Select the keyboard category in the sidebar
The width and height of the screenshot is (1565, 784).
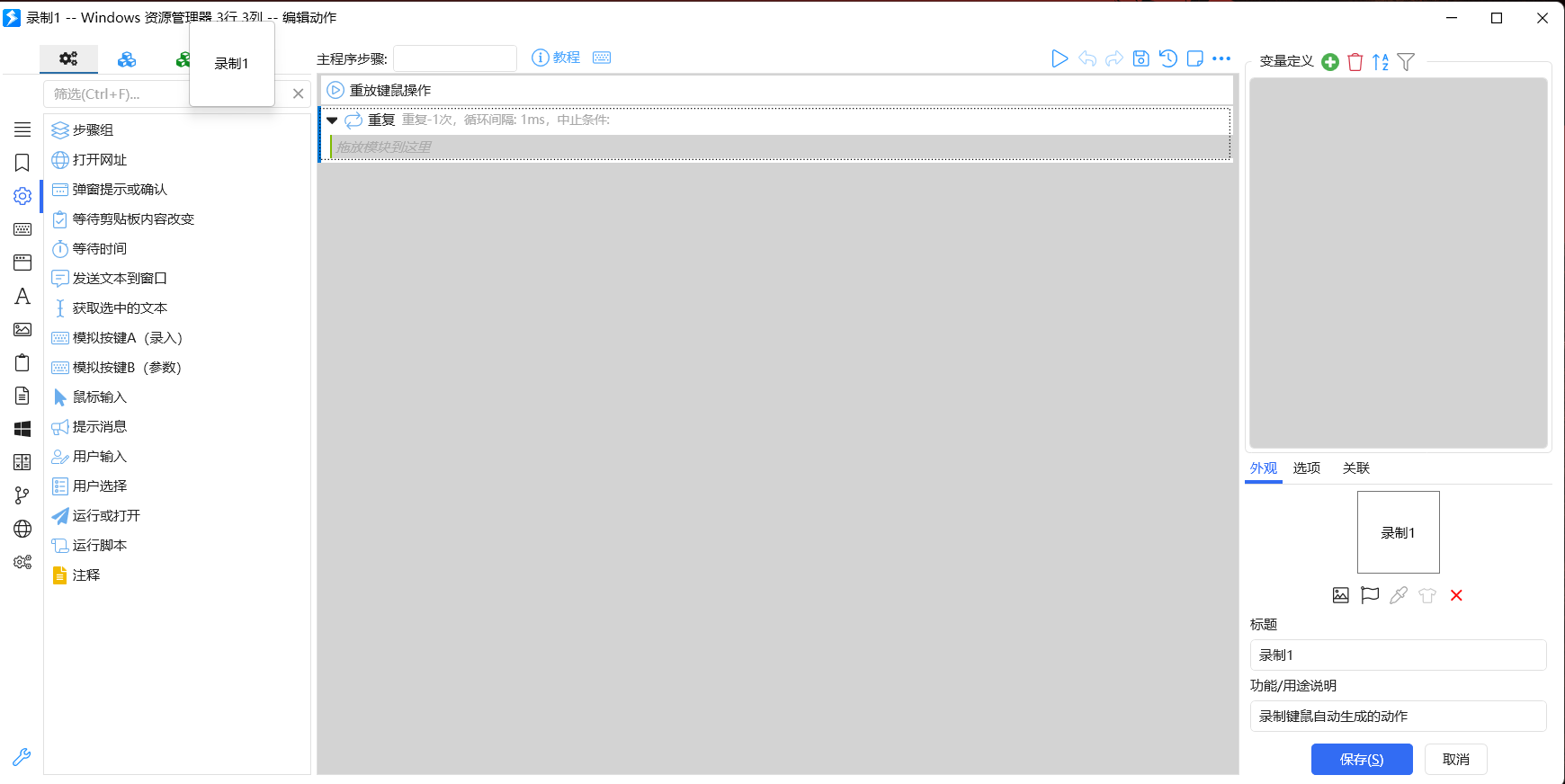point(22,229)
